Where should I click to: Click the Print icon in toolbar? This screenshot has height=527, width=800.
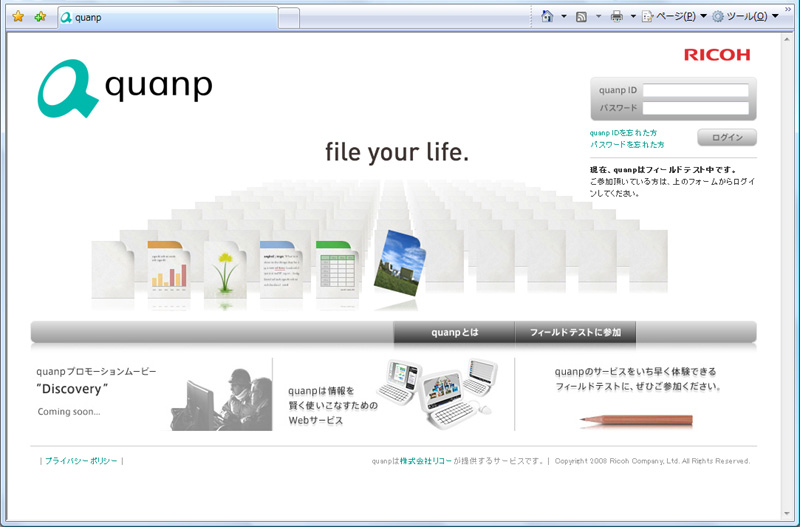[617, 17]
